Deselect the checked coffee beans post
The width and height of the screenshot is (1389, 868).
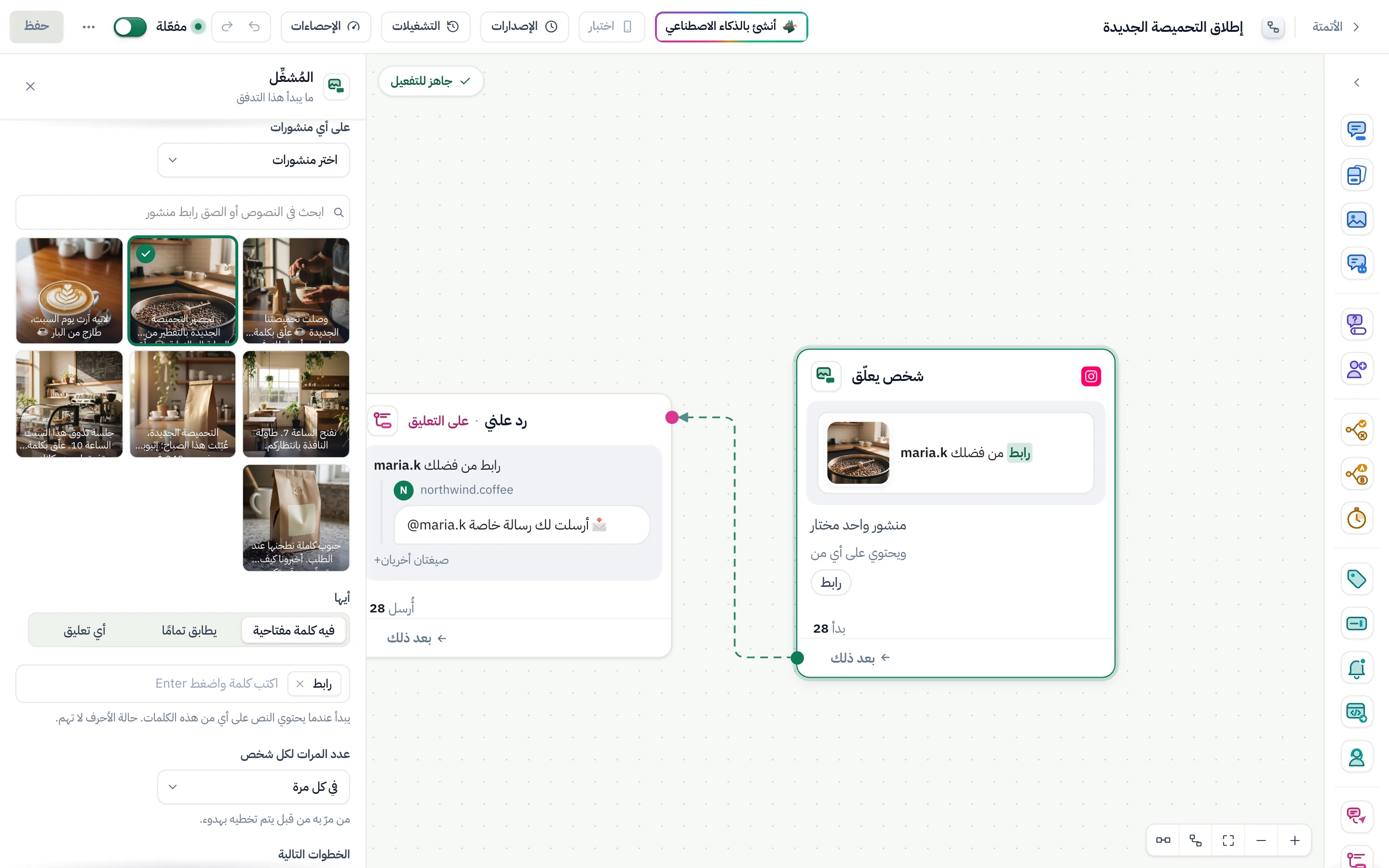(182, 290)
